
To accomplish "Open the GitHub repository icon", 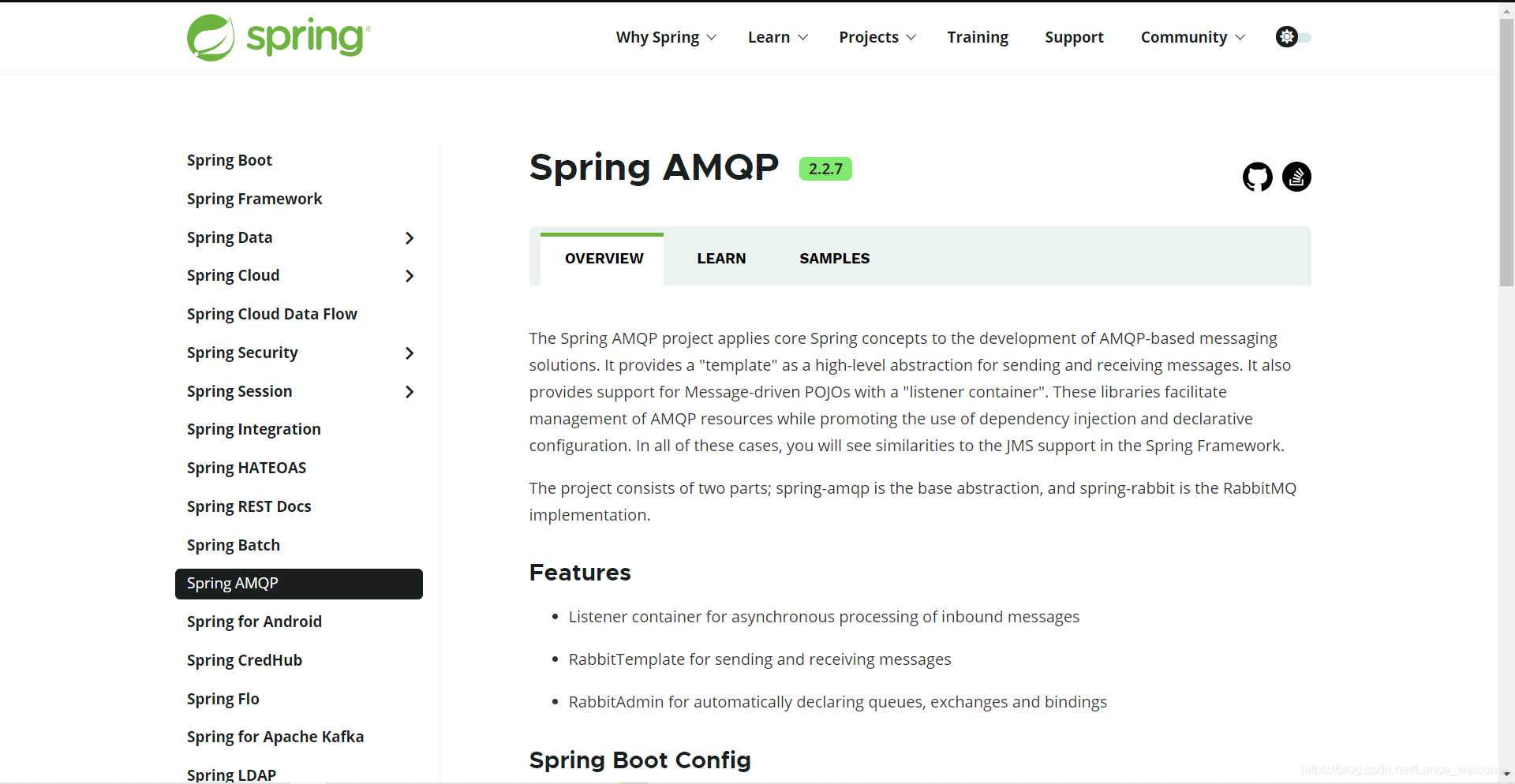I will tap(1258, 177).
